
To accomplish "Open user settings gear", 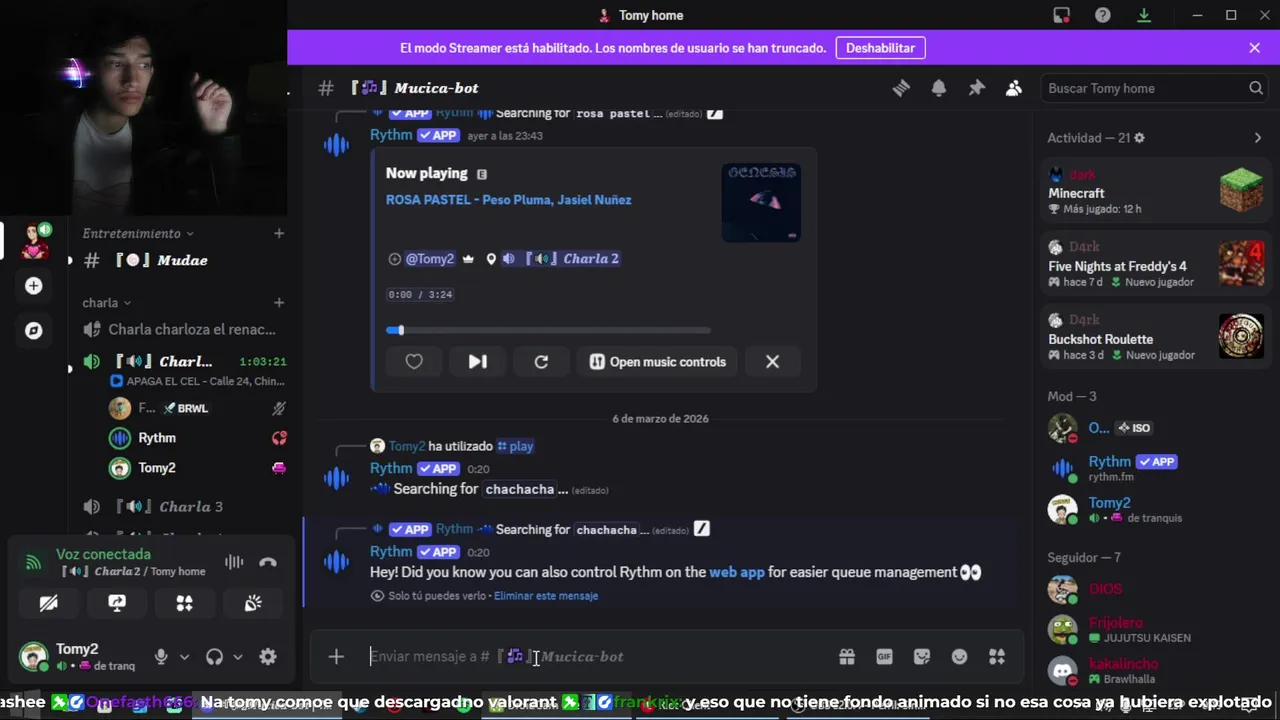I will click(268, 657).
